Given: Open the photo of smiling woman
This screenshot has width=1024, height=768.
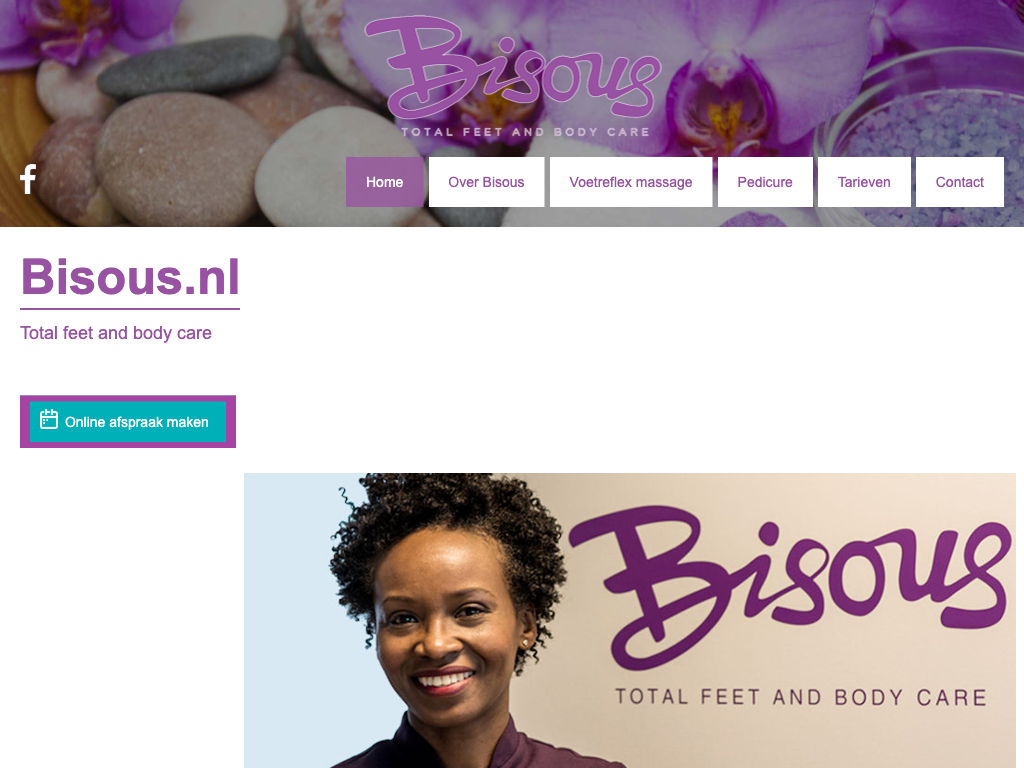Looking at the screenshot, I should coord(630,620).
